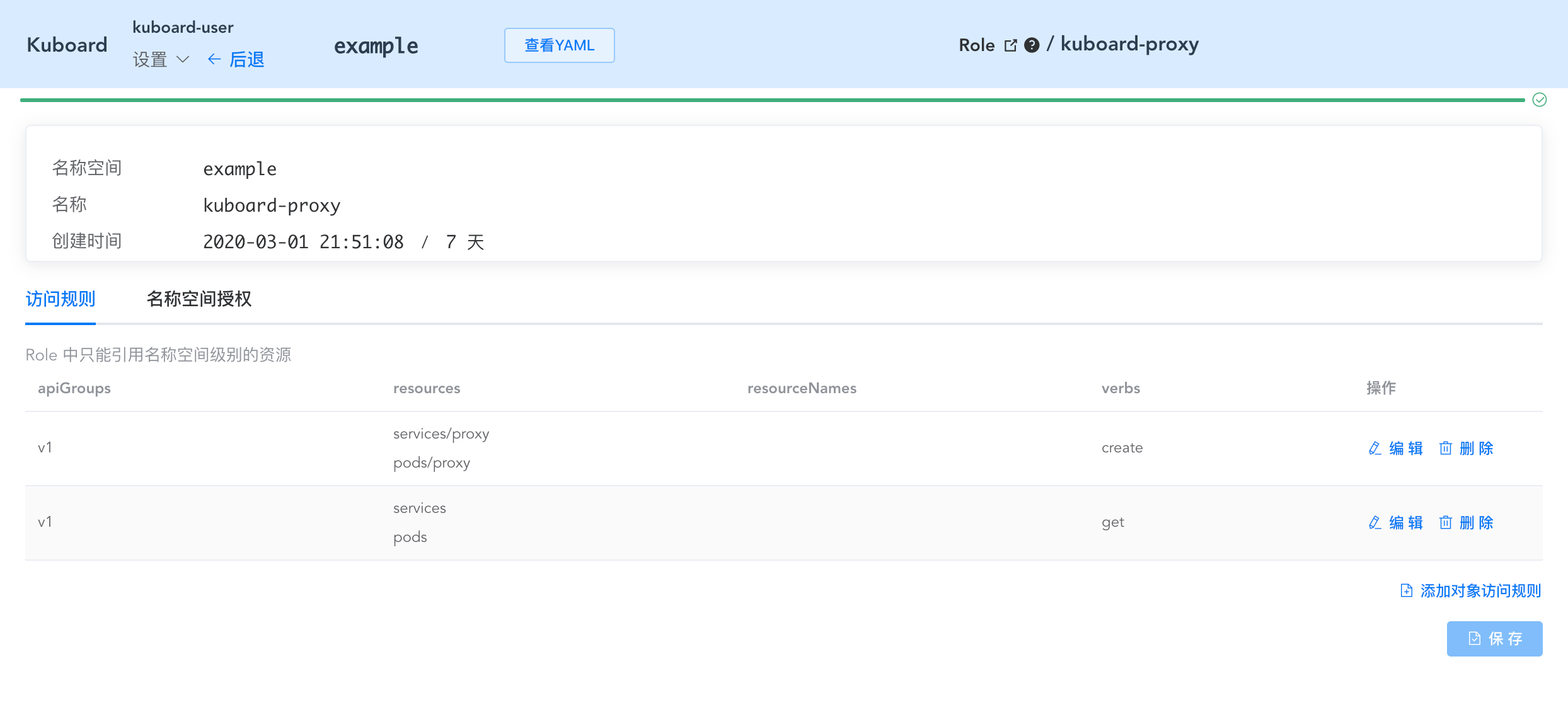Click the verbs column header
This screenshot has width=1568, height=717.
[1121, 388]
